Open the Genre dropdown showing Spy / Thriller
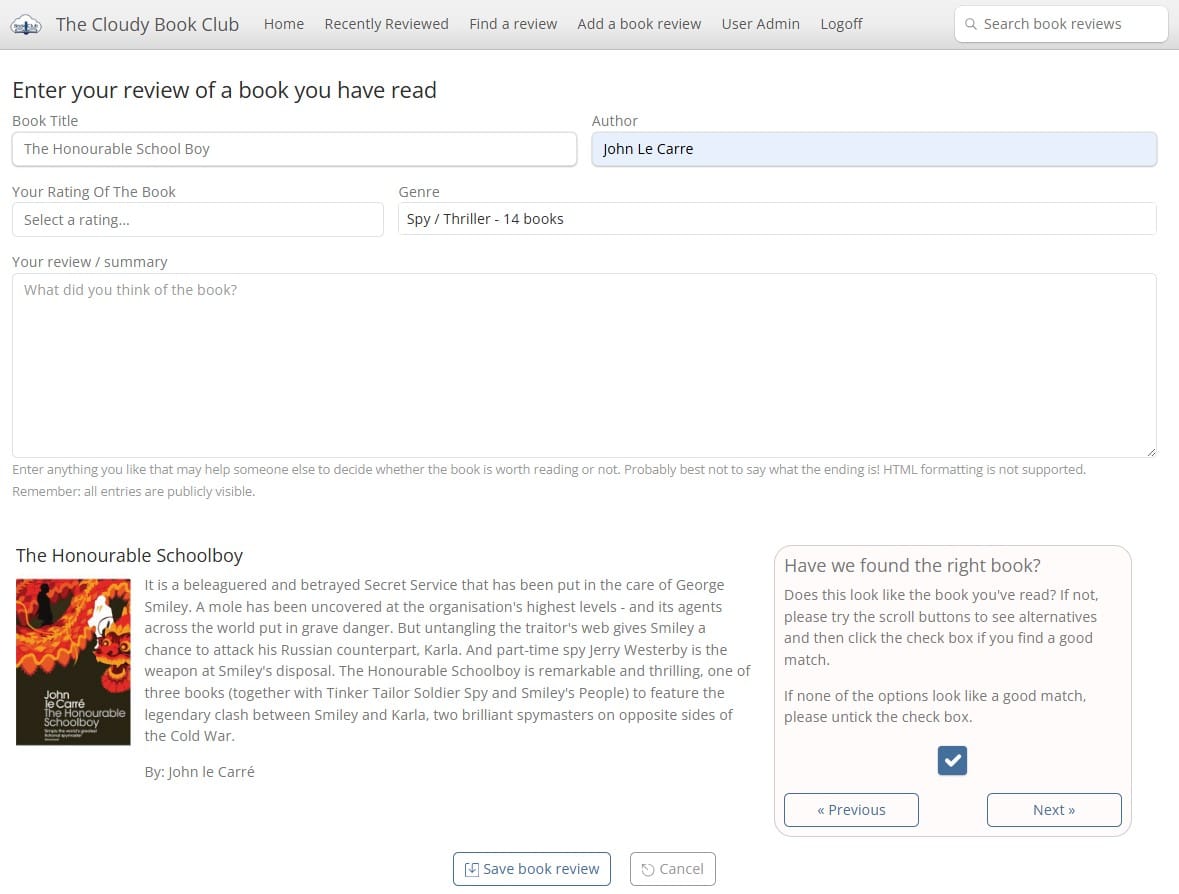The width and height of the screenshot is (1179, 894). (777, 219)
